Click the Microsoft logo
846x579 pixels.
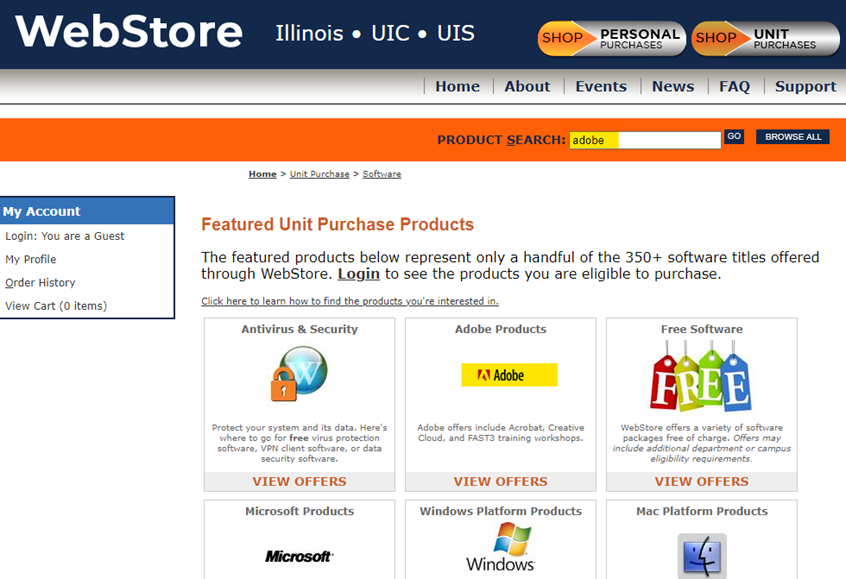pos(299,556)
